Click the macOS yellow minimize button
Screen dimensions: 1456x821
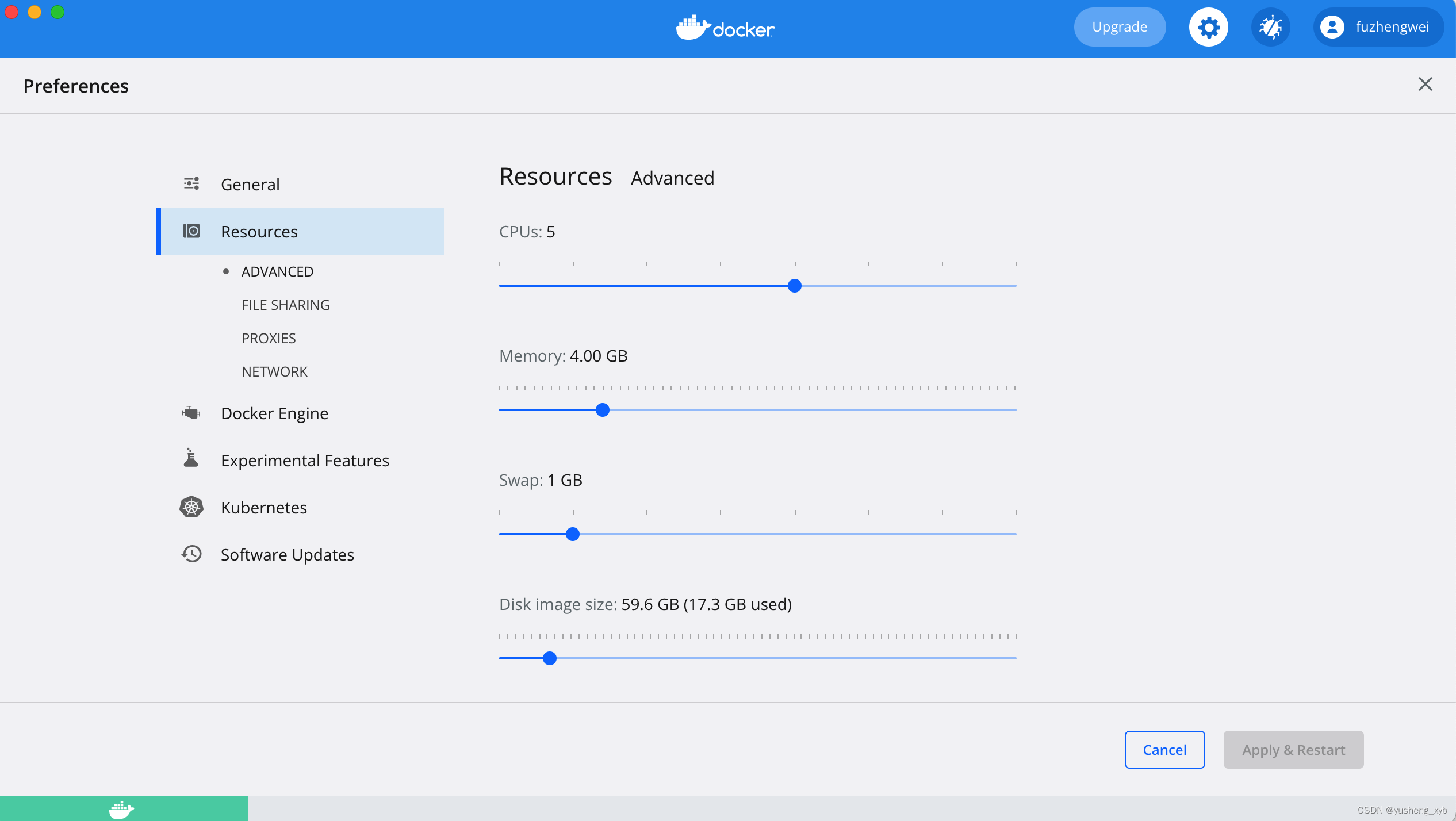[x=34, y=12]
